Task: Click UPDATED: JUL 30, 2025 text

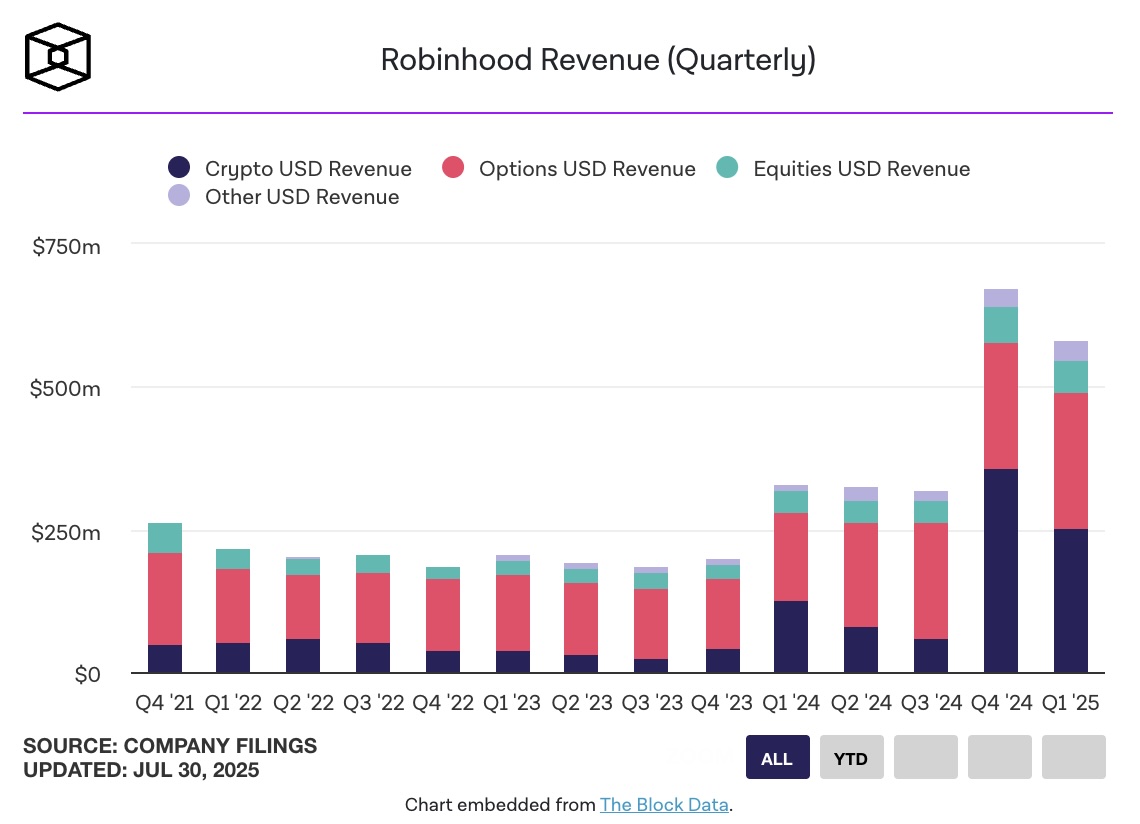Action: click(141, 770)
